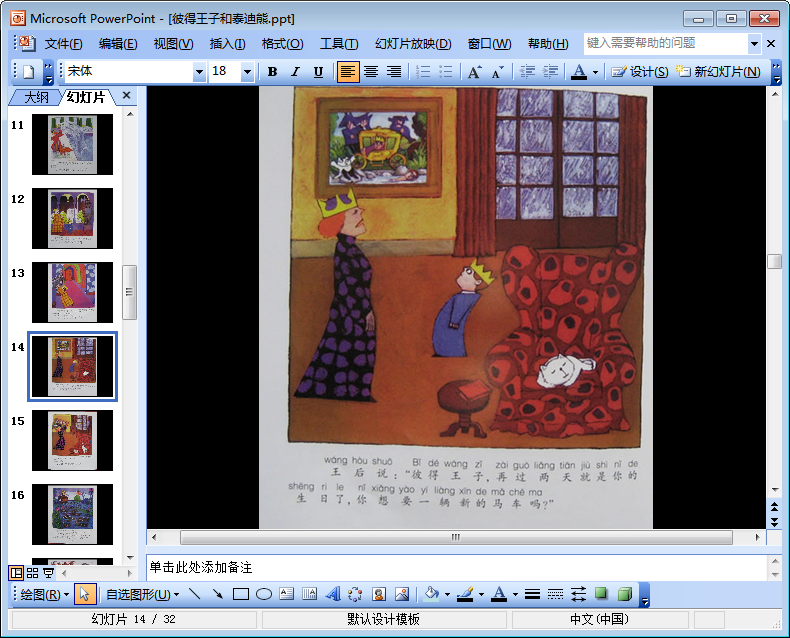Select slide 11 thumbnail
Image resolution: width=790 pixels, height=638 pixels.
[x=73, y=145]
